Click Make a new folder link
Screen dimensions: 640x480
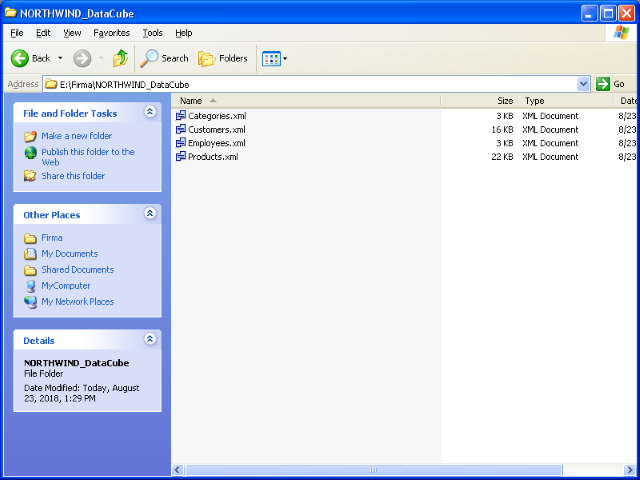pyautogui.click(x=77, y=136)
